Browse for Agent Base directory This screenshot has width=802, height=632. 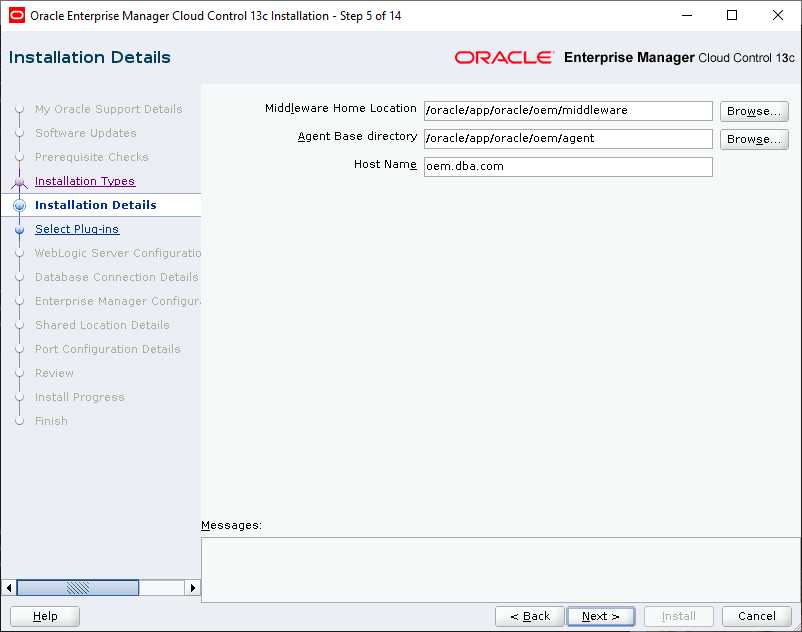point(754,139)
